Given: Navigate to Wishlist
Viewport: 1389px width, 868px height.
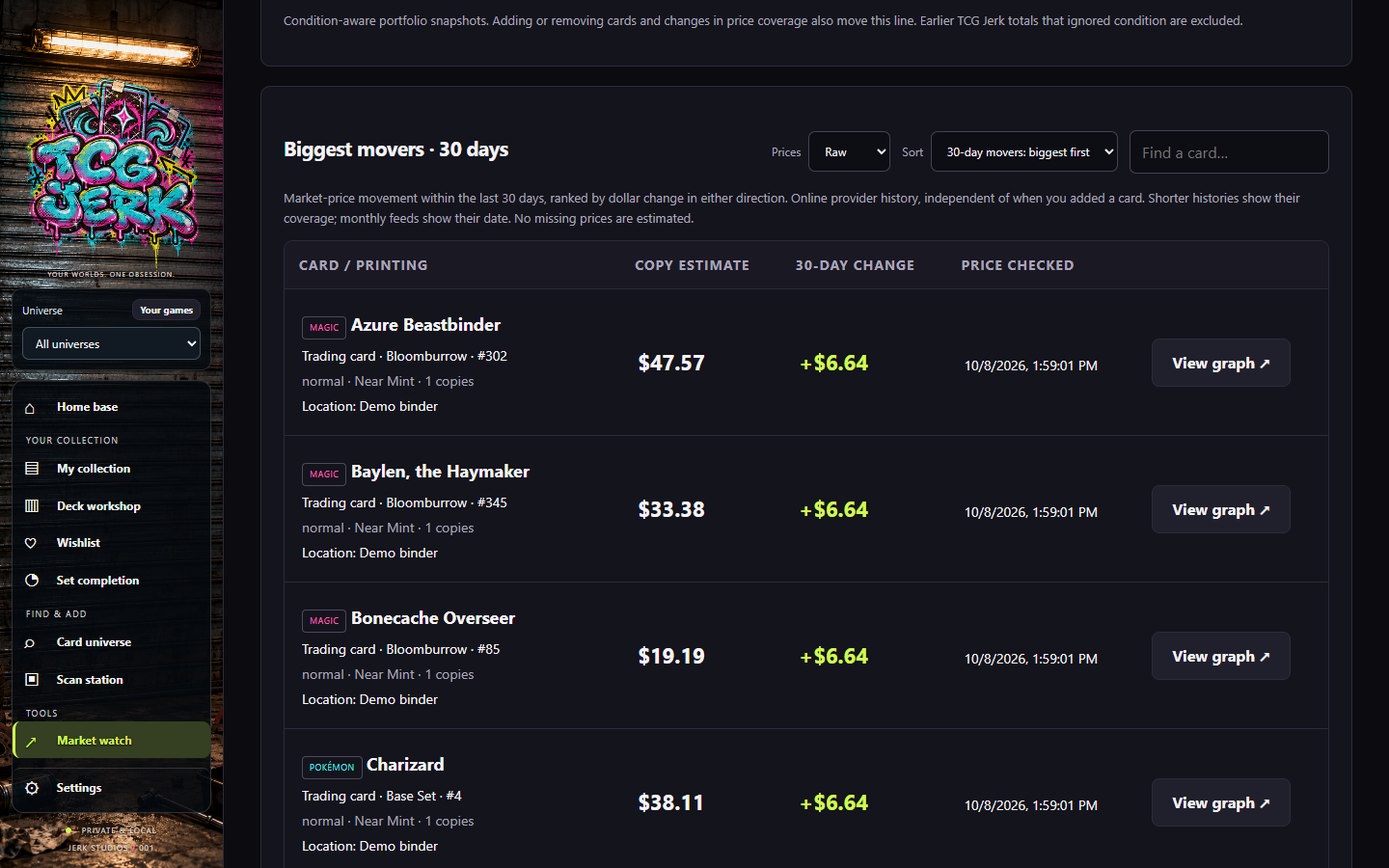Looking at the screenshot, I should [x=112, y=543].
